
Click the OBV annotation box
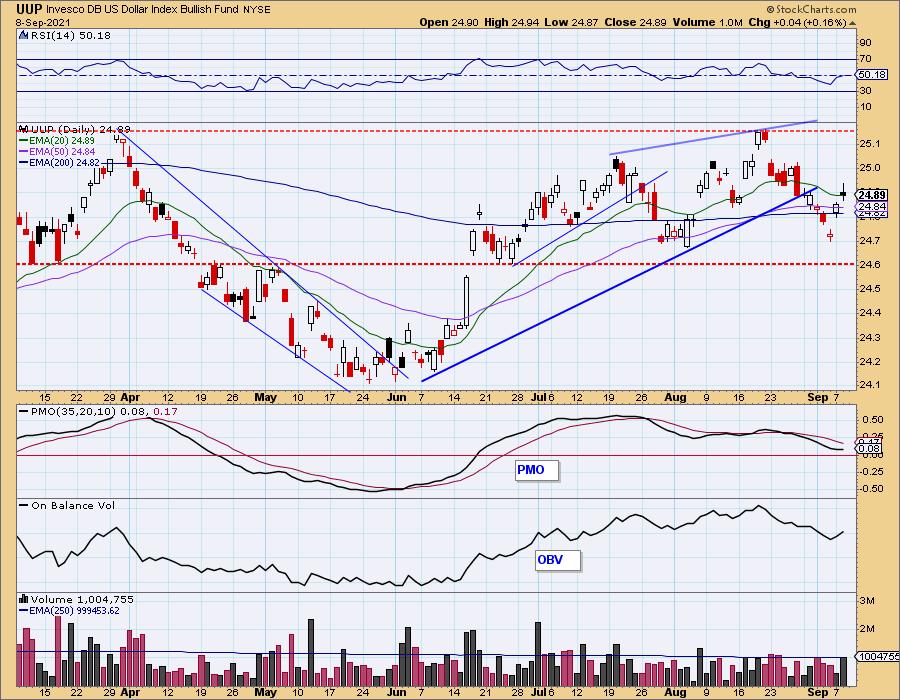point(557,560)
